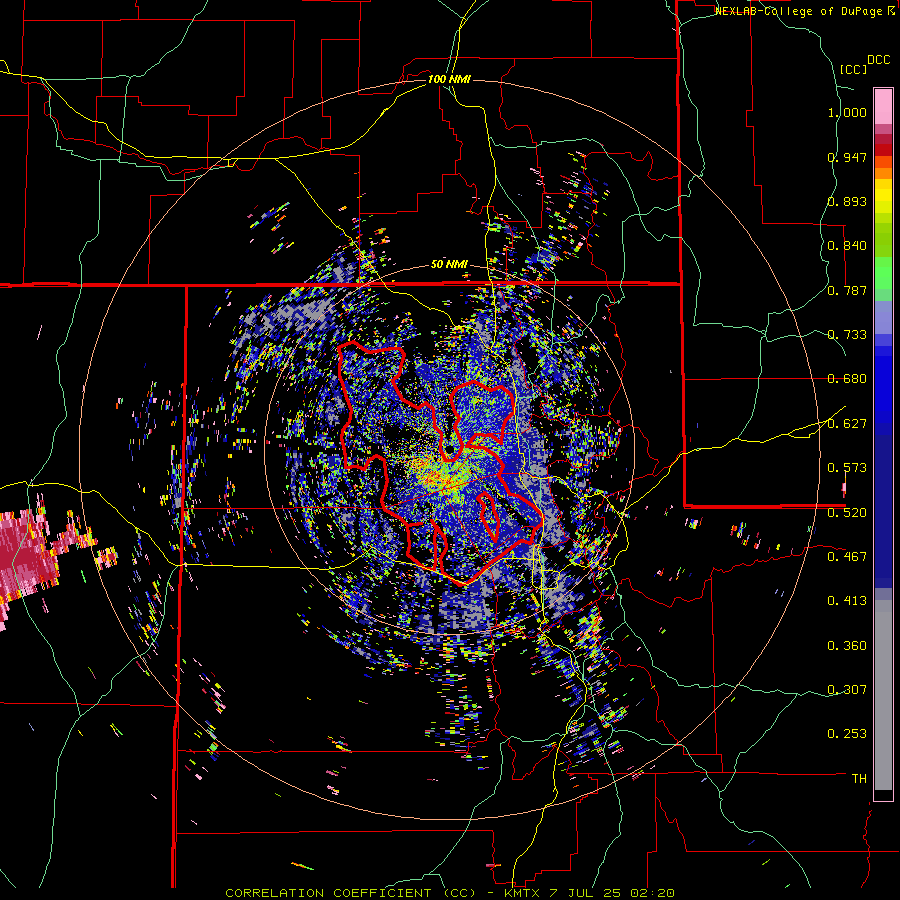Click the 0.573 scale value
Screen dimensions: 900x900
(847, 468)
